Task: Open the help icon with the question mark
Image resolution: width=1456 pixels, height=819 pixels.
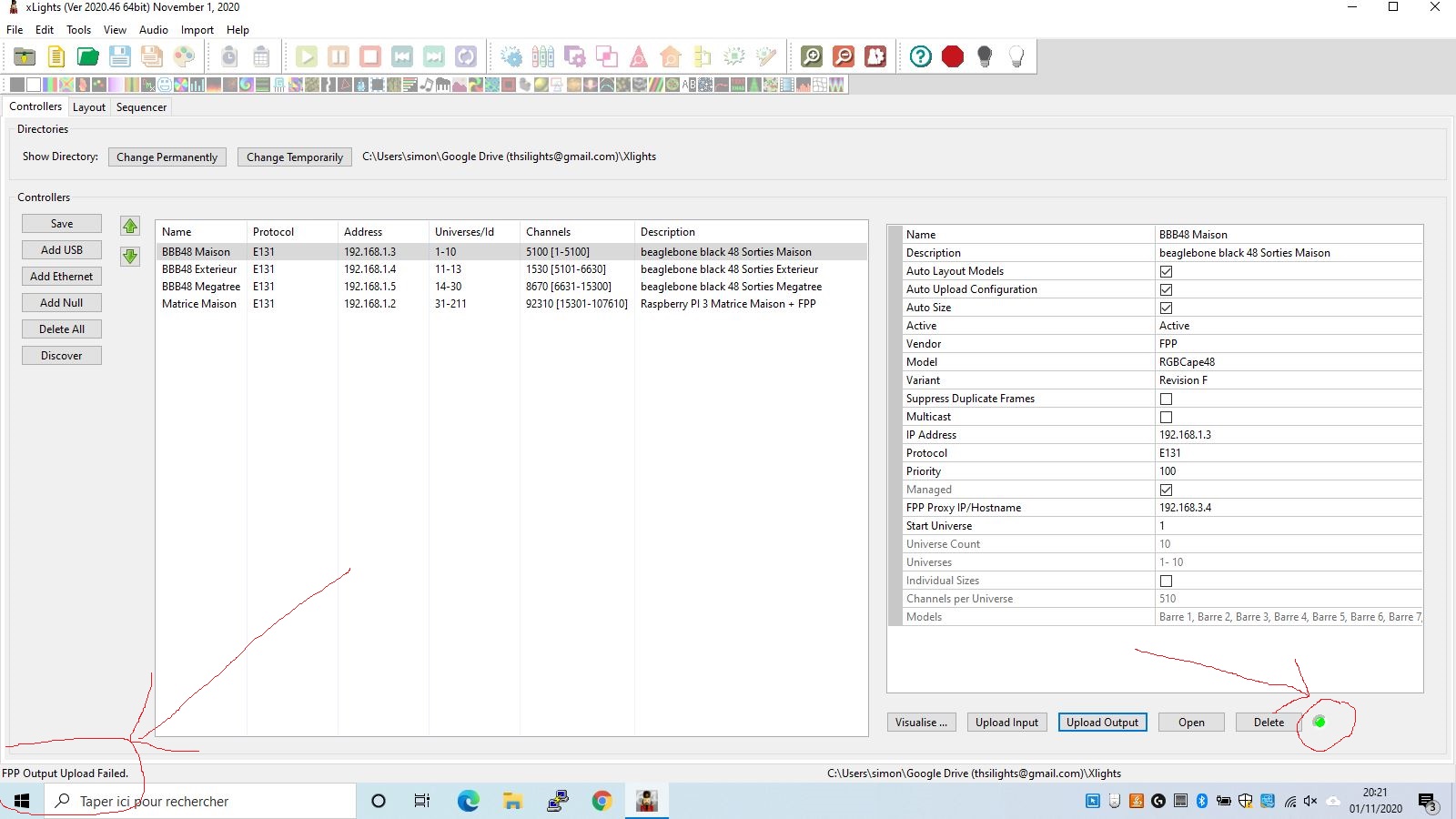Action: click(920, 56)
